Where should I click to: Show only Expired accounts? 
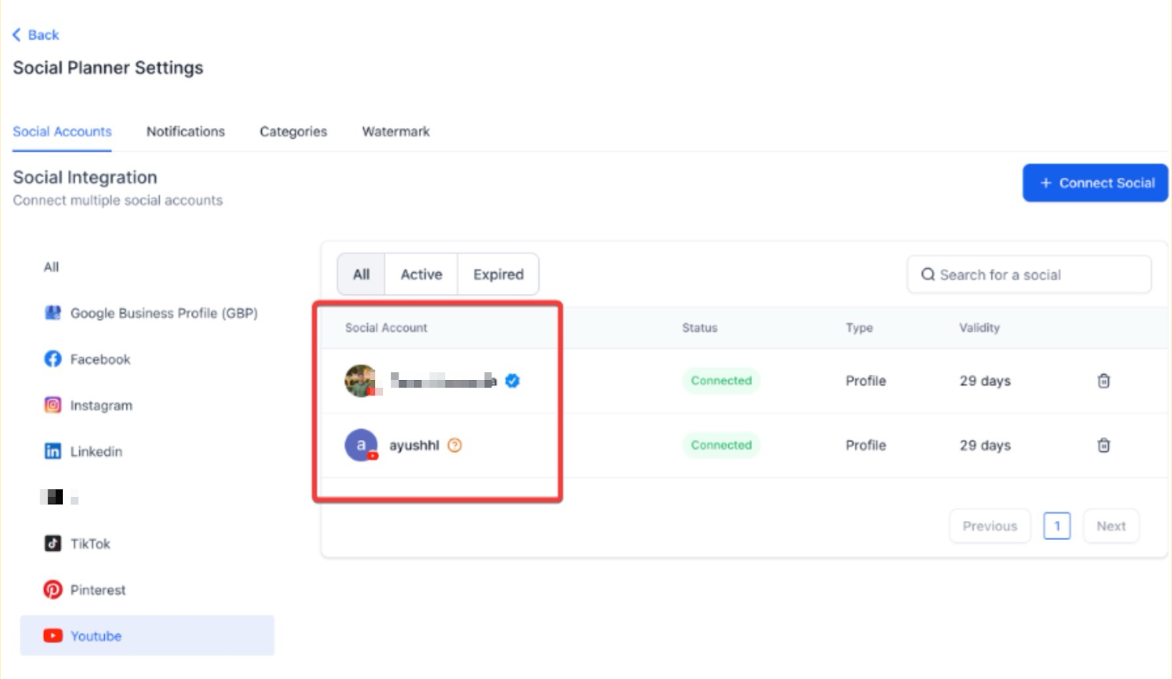coord(498,274)
